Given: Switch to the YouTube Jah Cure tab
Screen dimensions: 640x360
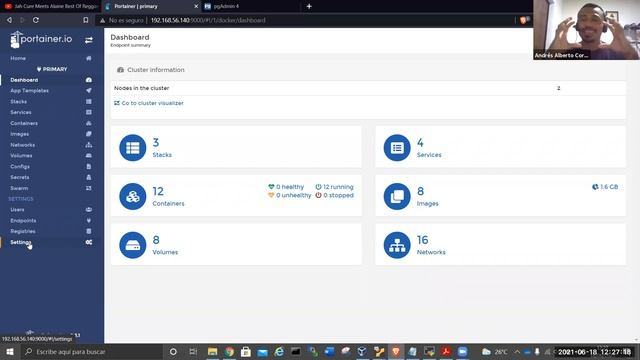Looking at the screenshot, I should tap(51, 7).
